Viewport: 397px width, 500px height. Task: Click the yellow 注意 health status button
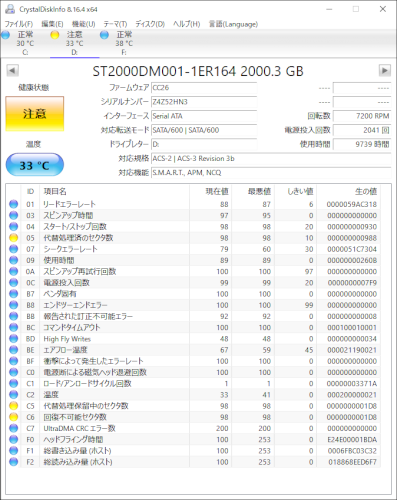tap(35, 114)
